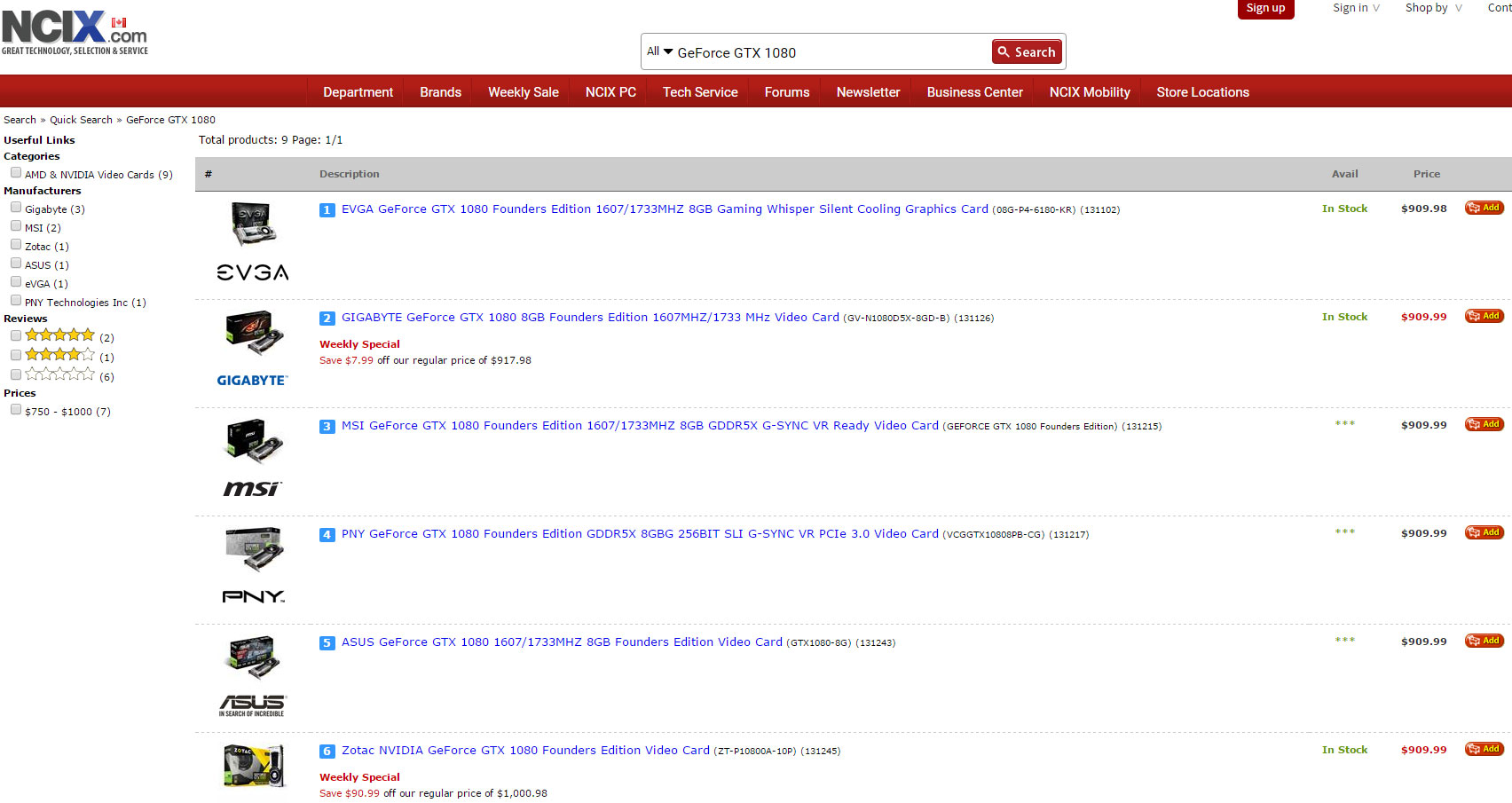
Task: Open the PNY graphics card thumbnail
Action: click(x=253, y=549)
